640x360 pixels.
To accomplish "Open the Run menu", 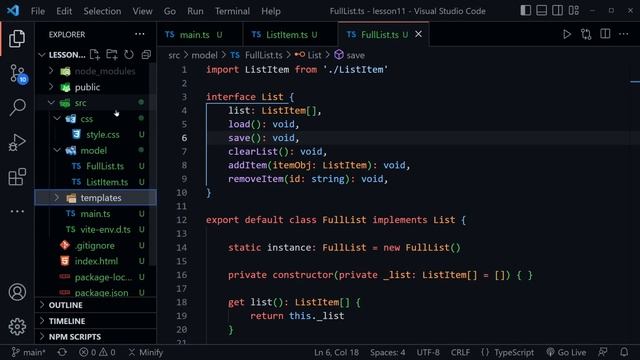I will (195, 11).
